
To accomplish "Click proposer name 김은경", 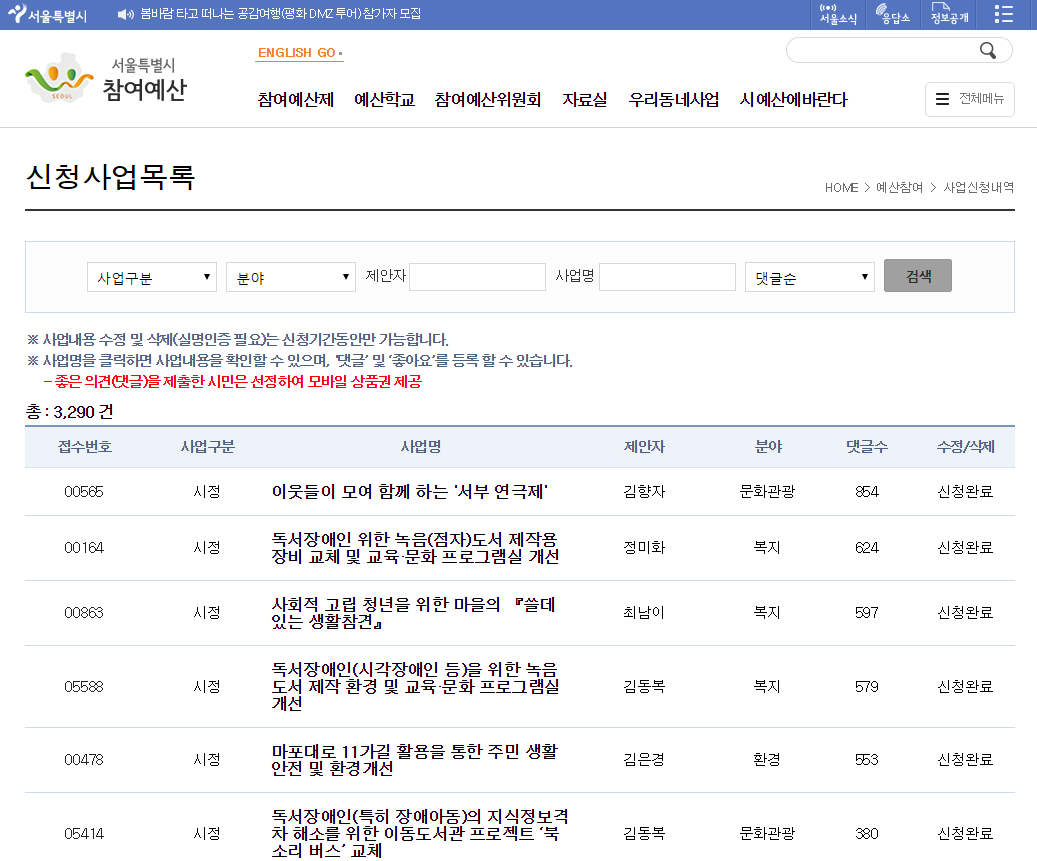I will pos(644,759).
